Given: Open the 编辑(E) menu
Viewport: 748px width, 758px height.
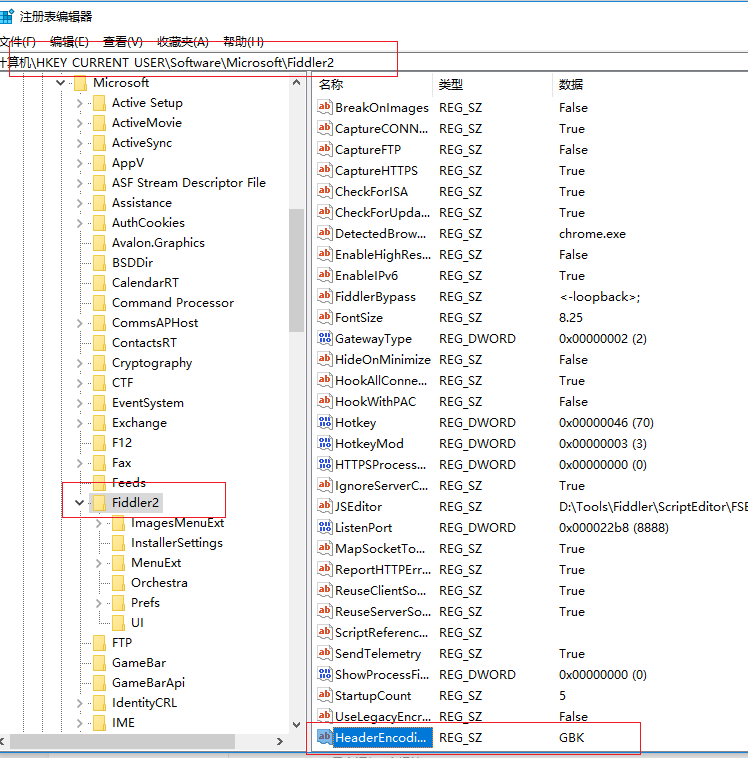Looking at the screenshot, I should pyautogui.click(x=69, y=42).
